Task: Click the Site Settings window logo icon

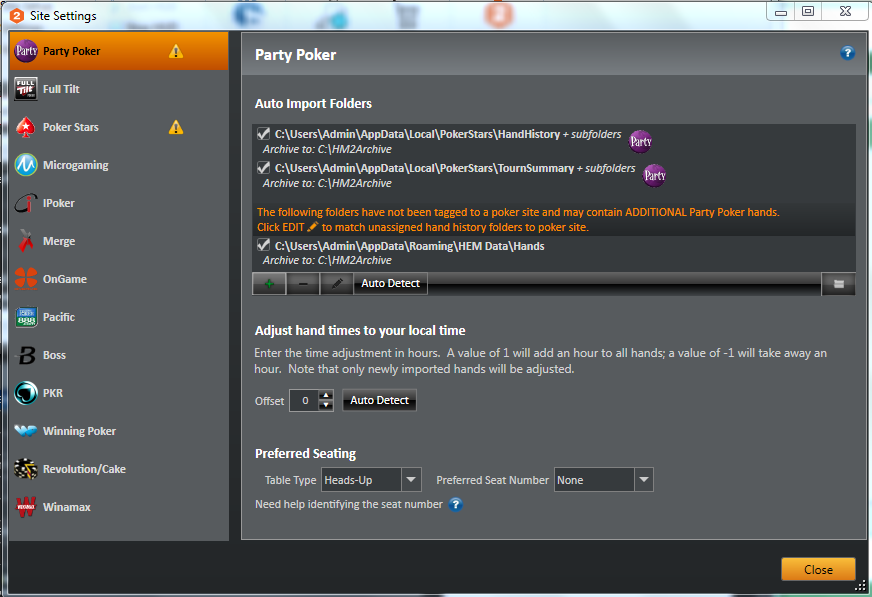Action: [x=17, y=16]
